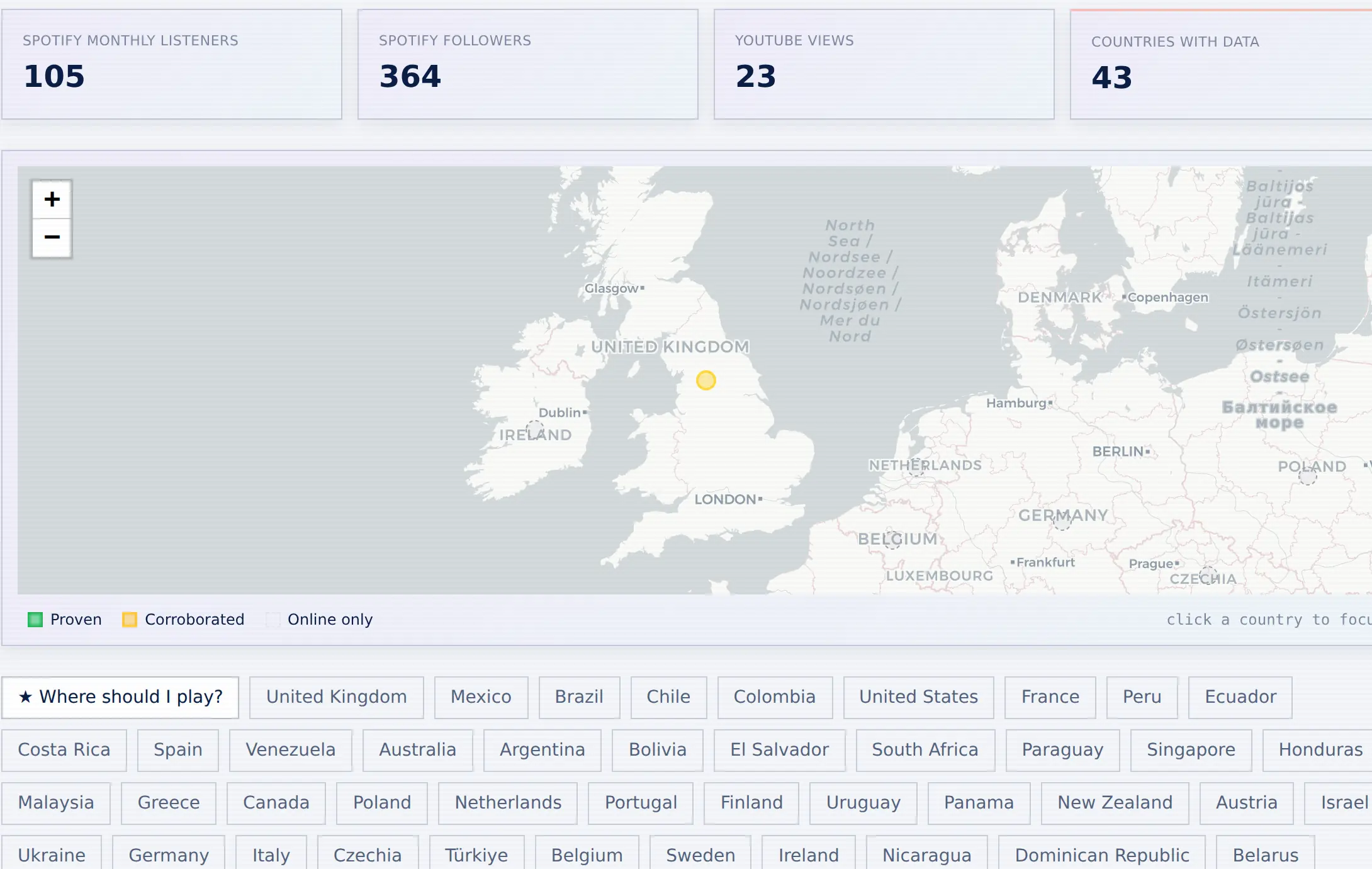
Task: Open the Finland country chip
Action: click(x=751, y=803)
